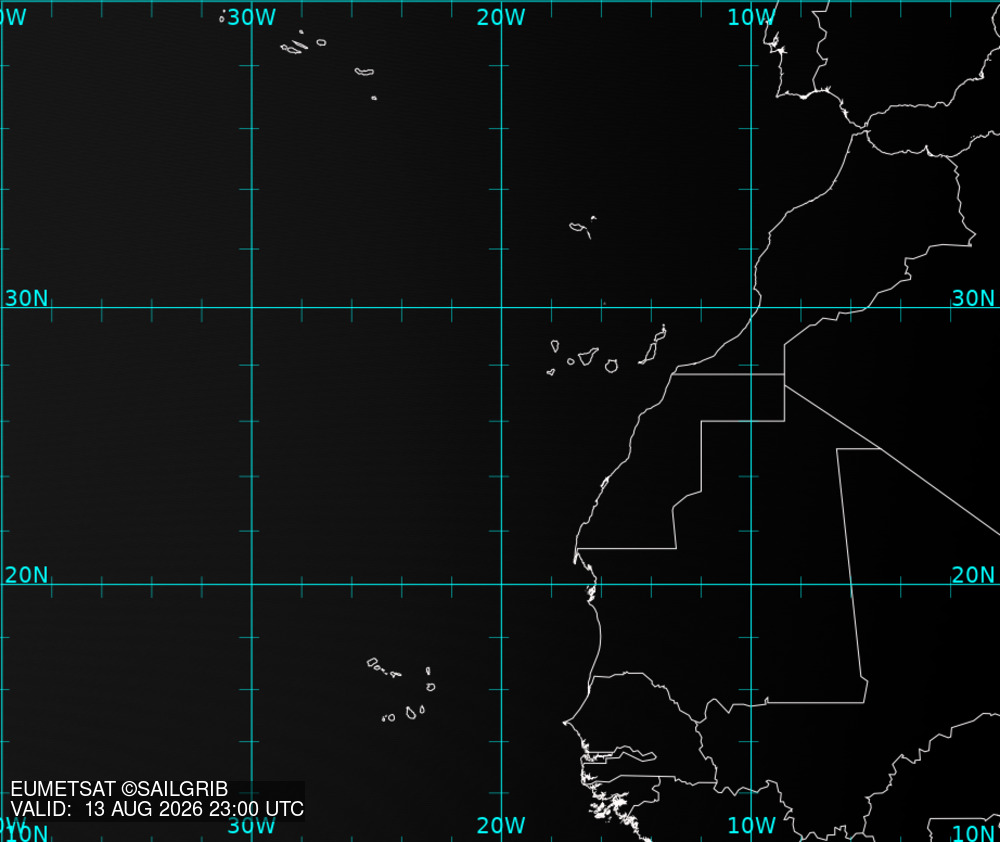Click the 20N label on the right edge
The width and height of the screenshot is (1000, 842).
tap(973, 575)
